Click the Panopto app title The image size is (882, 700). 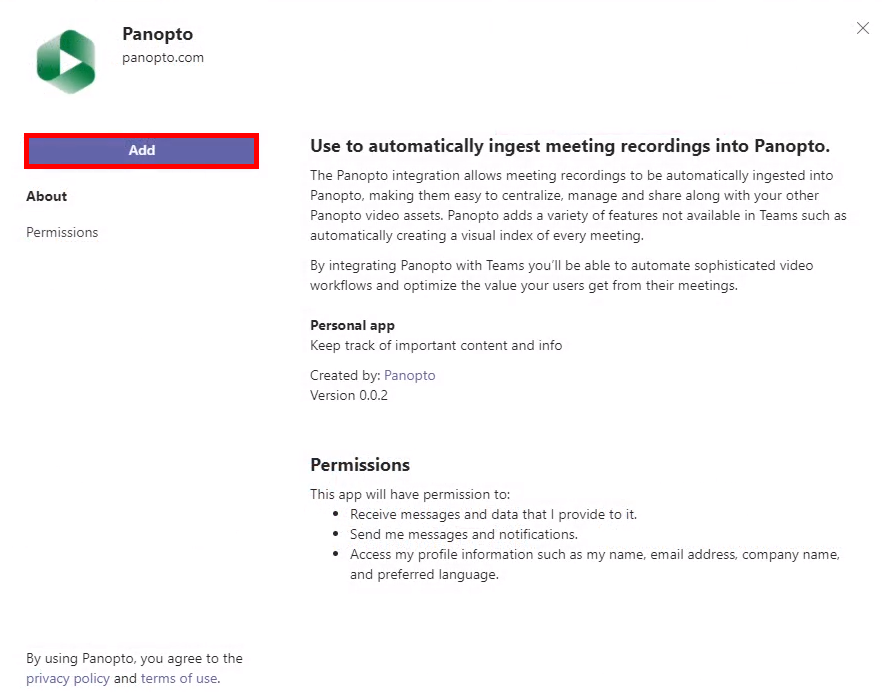(x=158, y=34)
